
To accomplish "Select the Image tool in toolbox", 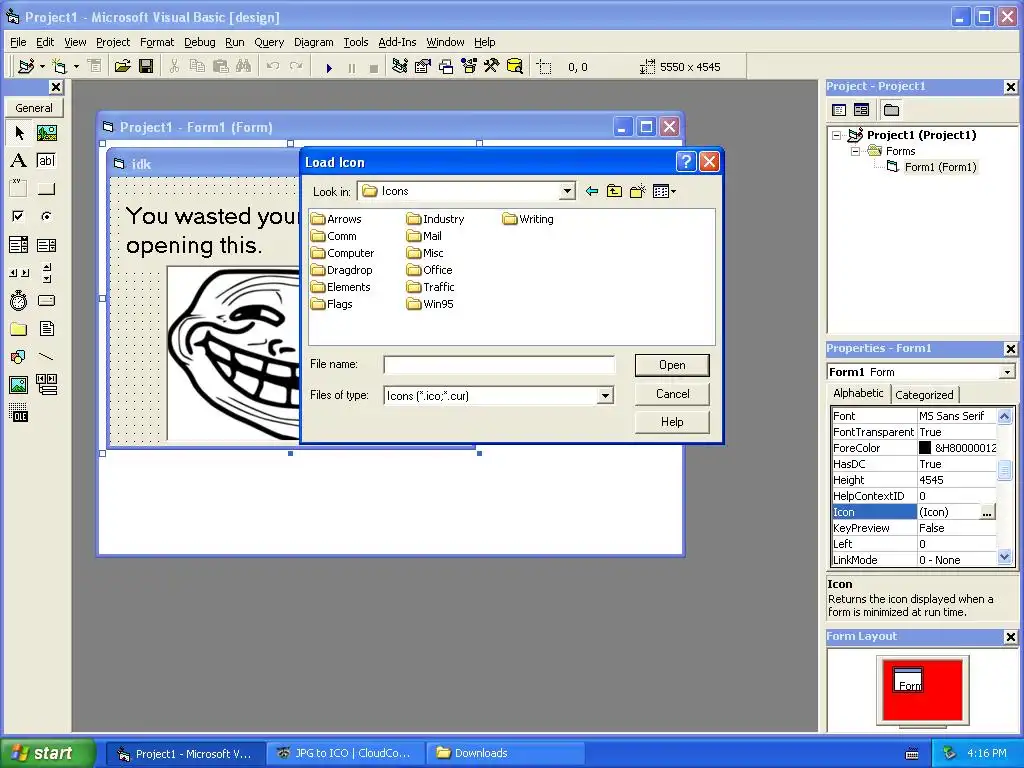I will [x=19, y=385].
